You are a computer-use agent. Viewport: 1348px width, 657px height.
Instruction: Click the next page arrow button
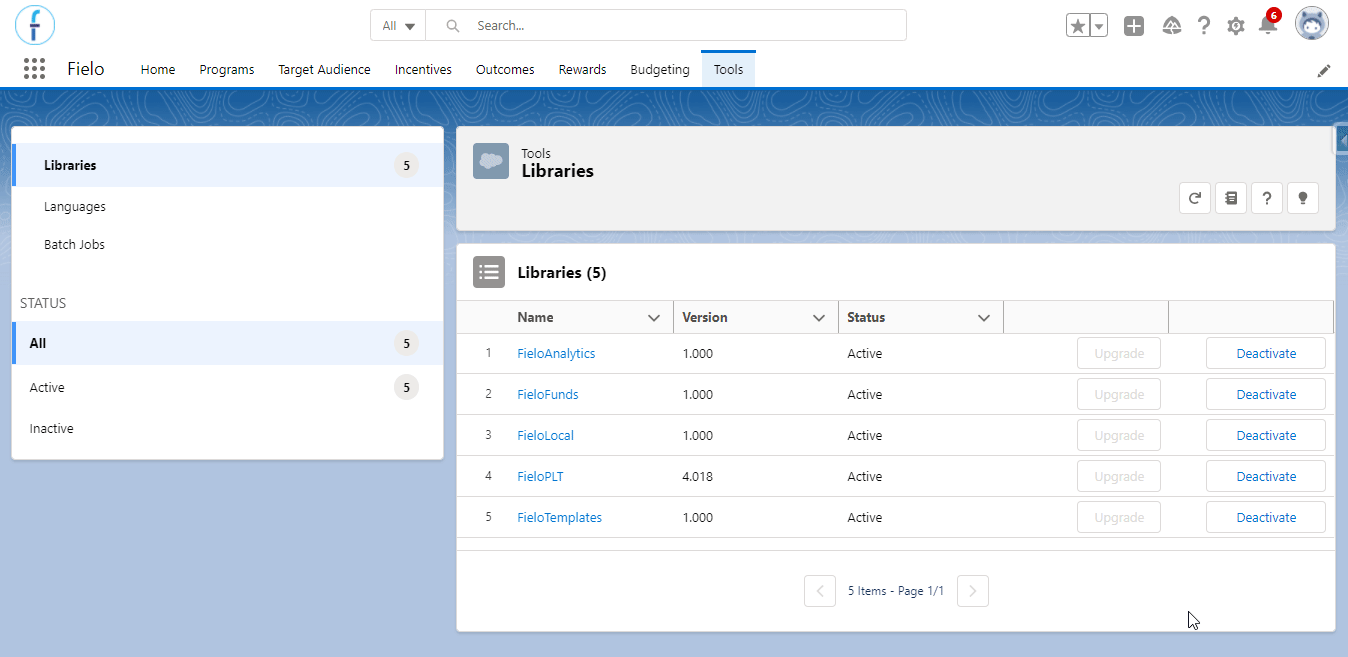click(973, 591)
